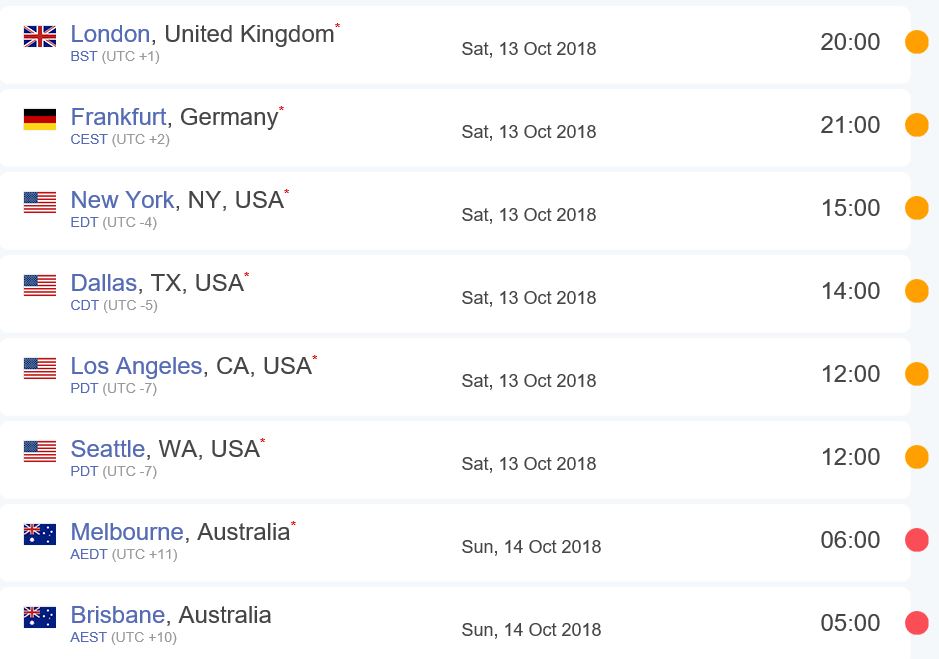Viewport: 939px width, 659px height.
Task: Open the Seattle city link
Action: [x=108, y=449]
